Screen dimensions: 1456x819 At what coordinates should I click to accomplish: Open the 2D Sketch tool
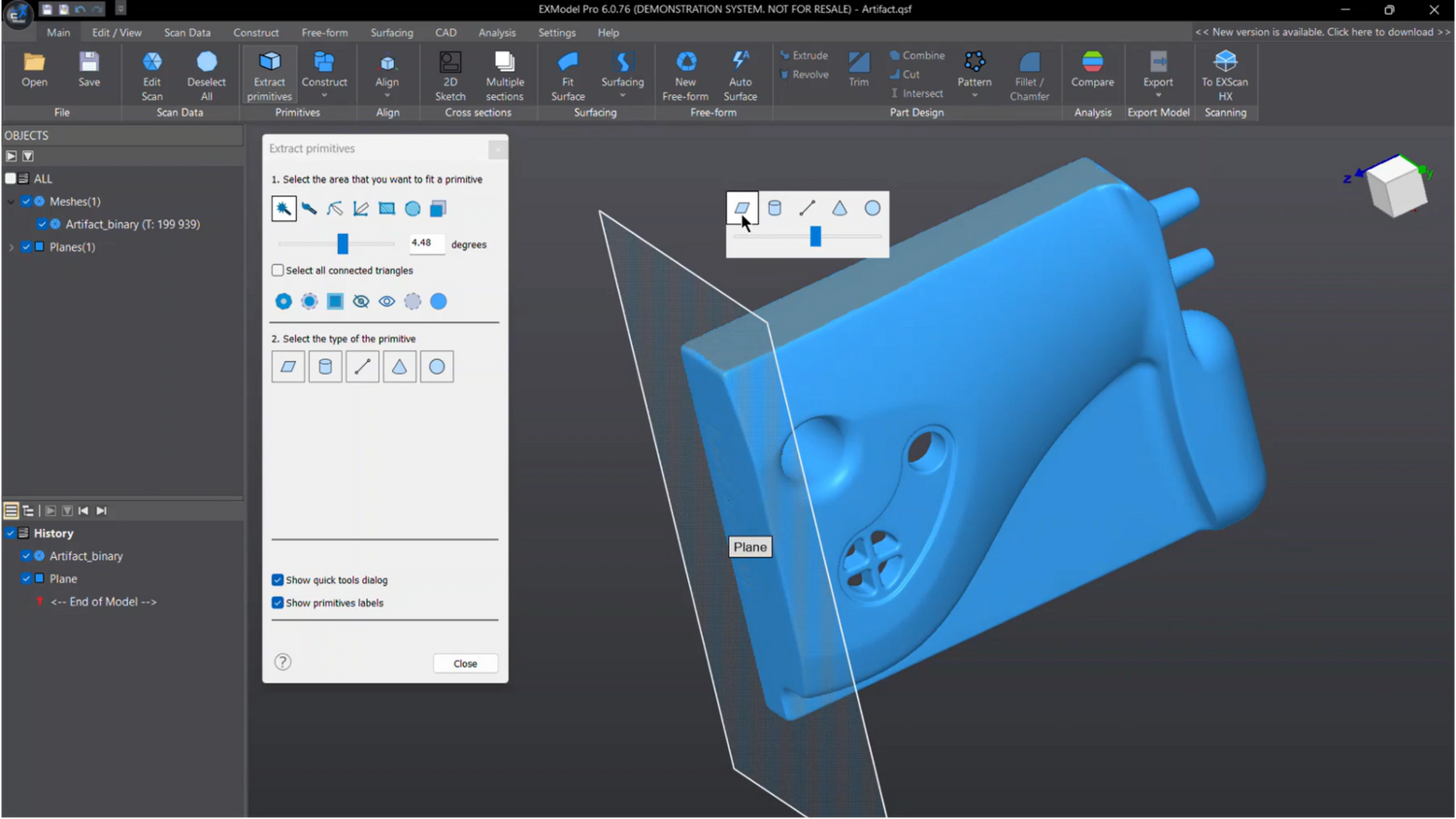[x=449, y=74]
